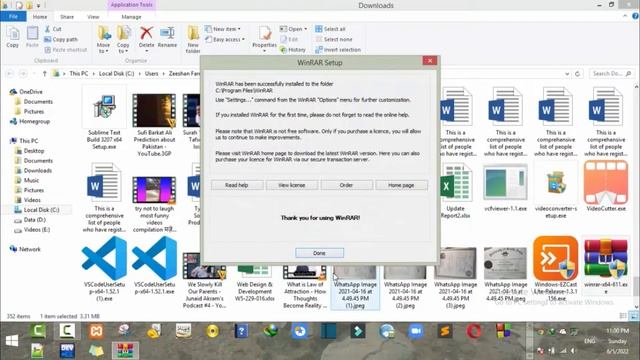This screenshot has width=640, height=360.
Task: Switch to the Share ribbon tab
Action: tap(67, 17)
